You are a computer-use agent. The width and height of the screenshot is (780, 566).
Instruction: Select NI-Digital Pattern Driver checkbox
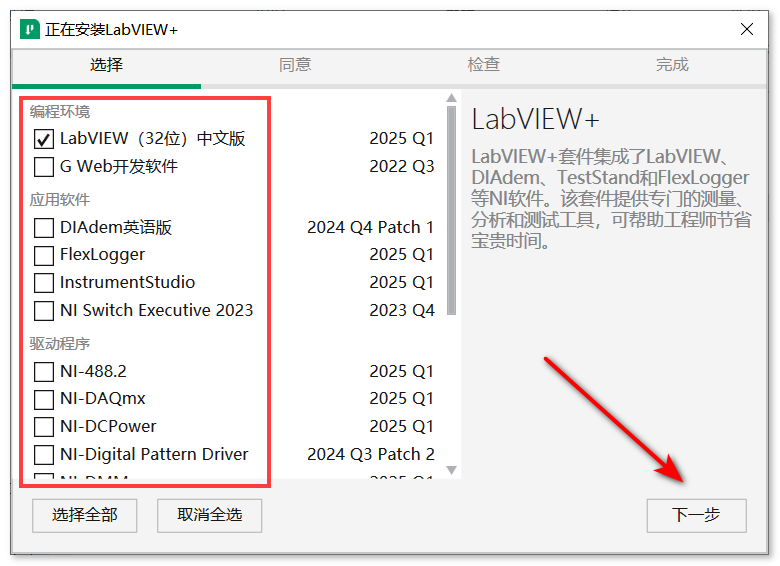coord(44,454)
